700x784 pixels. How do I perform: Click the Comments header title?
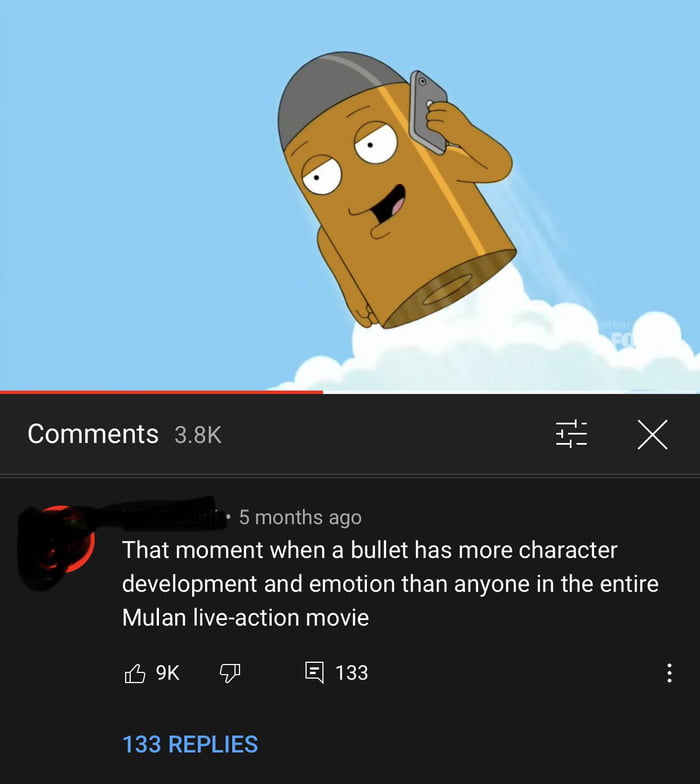point(93,434)
